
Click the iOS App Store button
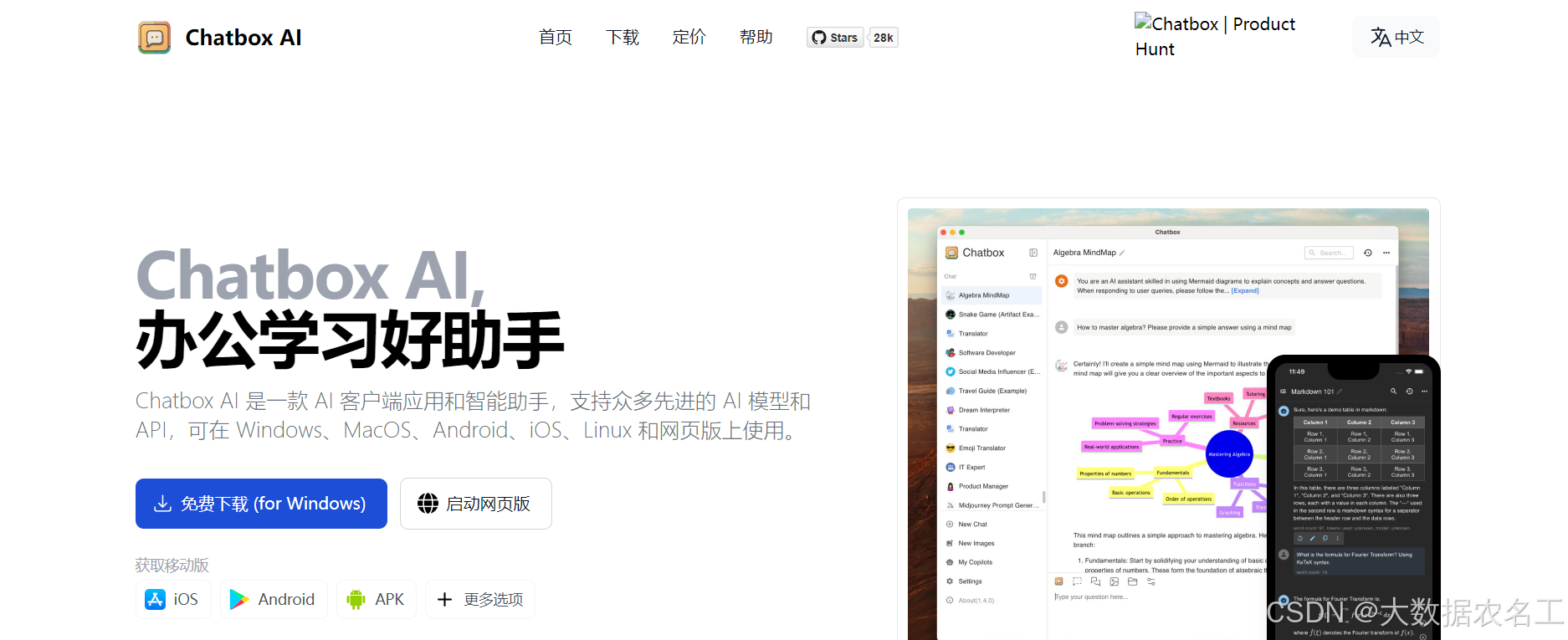click(173, 599)
